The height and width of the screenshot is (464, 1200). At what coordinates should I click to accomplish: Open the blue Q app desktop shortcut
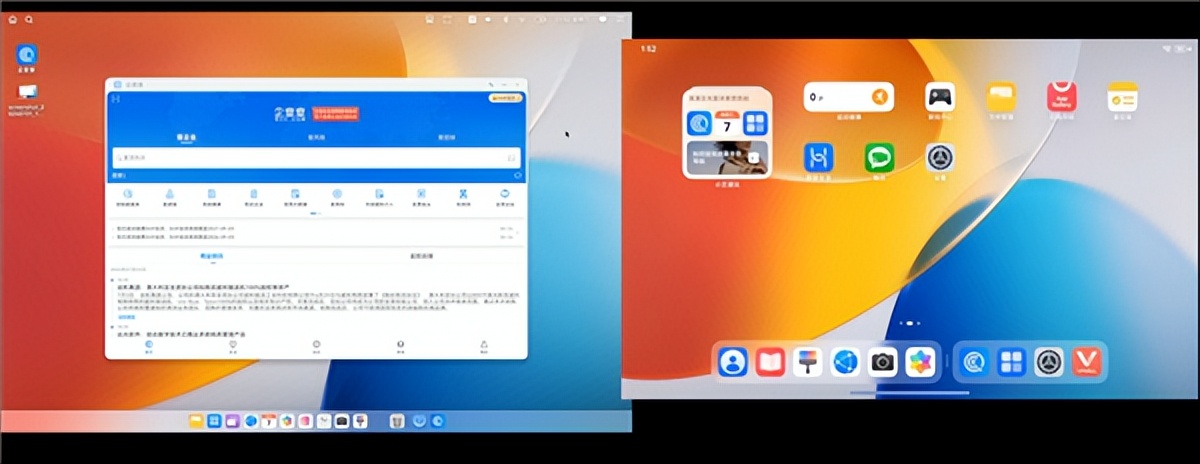click(27, 56)
